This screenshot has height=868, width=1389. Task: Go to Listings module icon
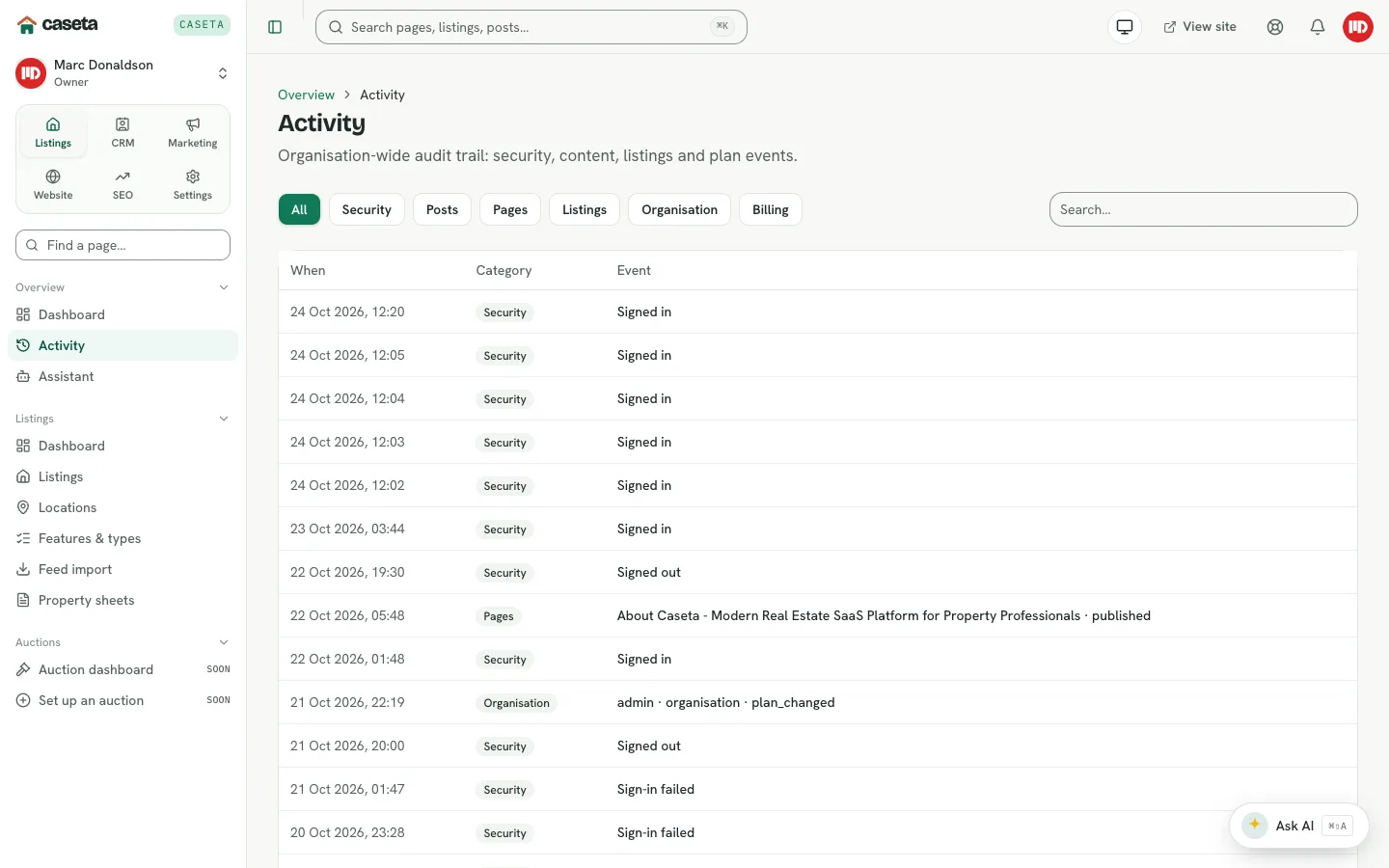coord(53,133)
